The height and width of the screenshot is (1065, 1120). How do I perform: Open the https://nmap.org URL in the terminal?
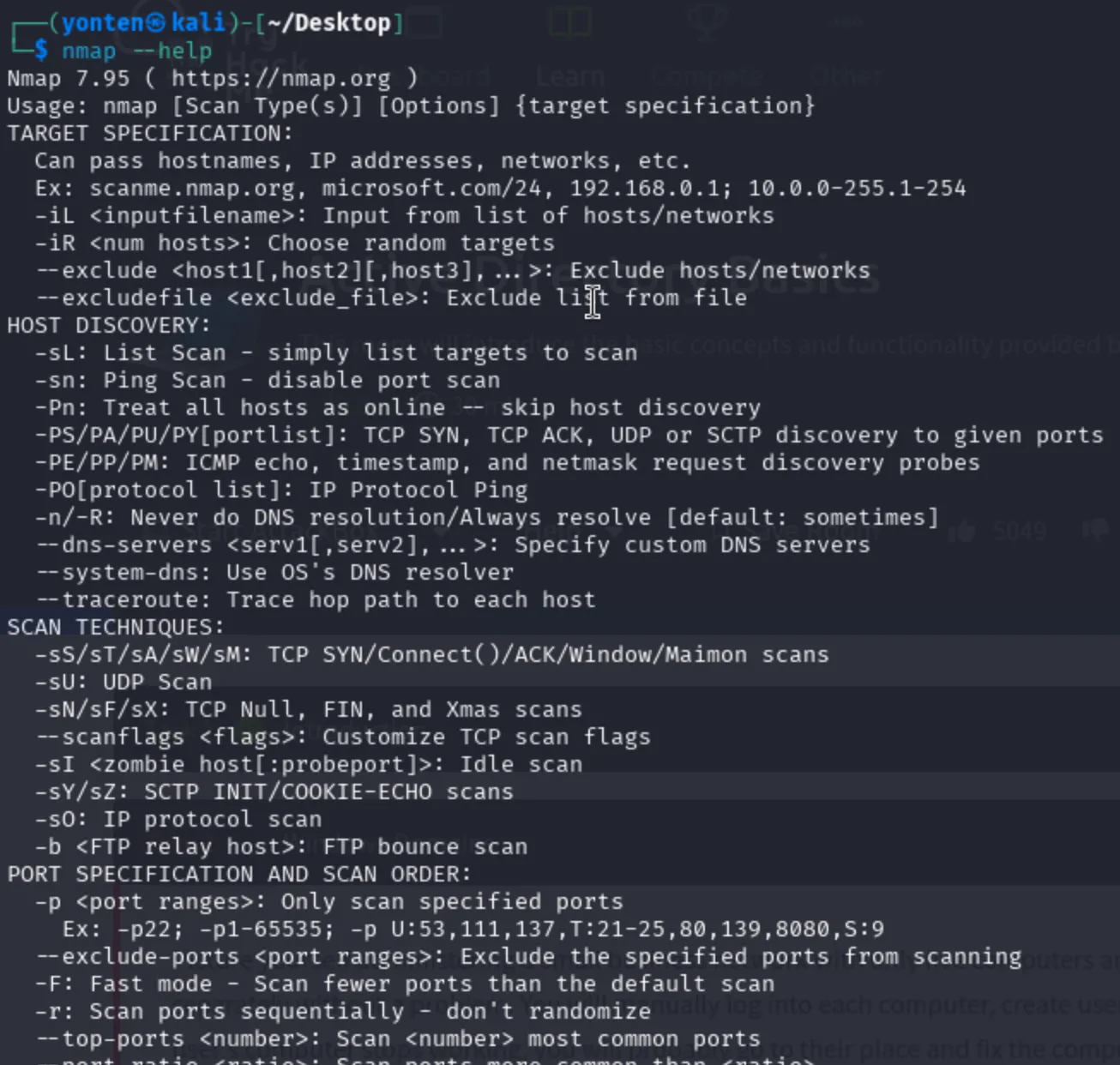tap(280, 79)
